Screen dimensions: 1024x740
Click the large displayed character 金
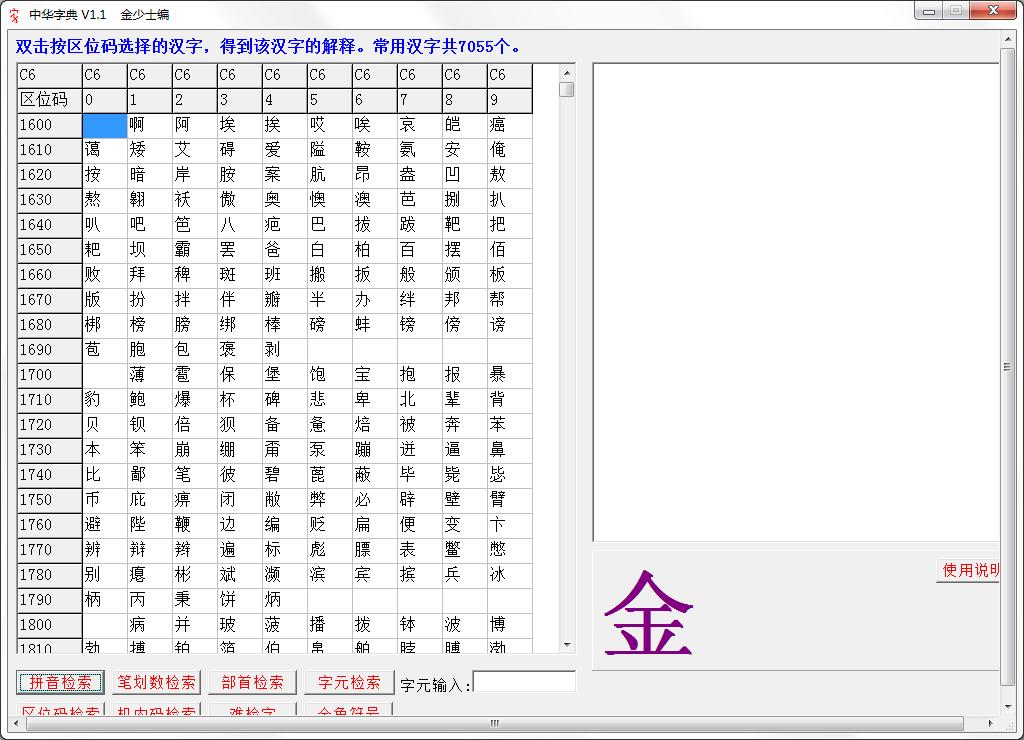click(650, 614)
